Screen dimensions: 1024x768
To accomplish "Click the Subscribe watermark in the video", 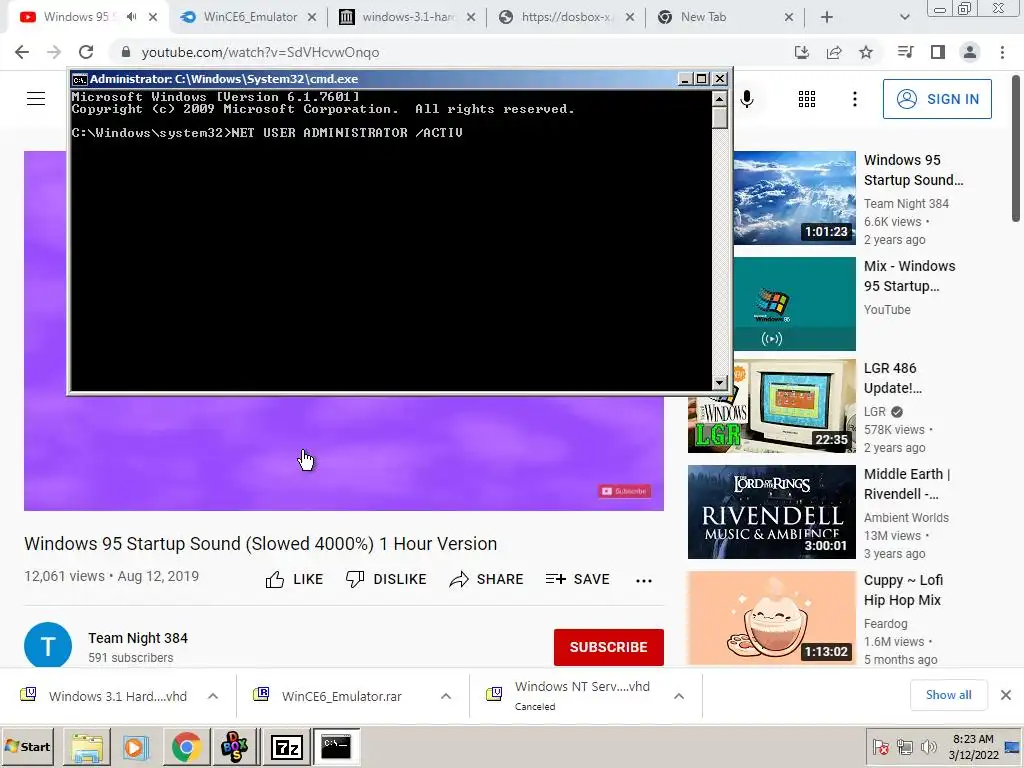I will [624, 491].
